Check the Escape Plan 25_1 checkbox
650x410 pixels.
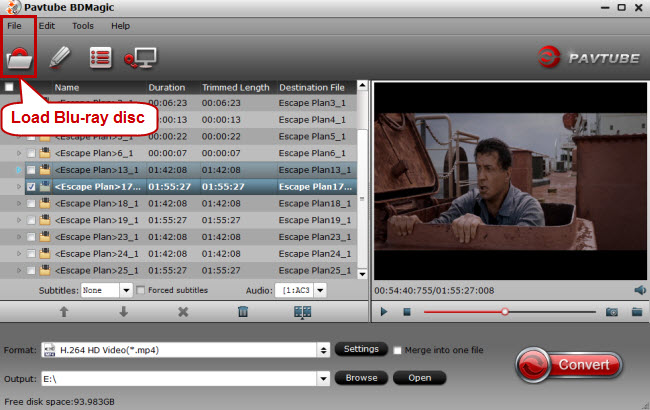[x=31, y=271]
